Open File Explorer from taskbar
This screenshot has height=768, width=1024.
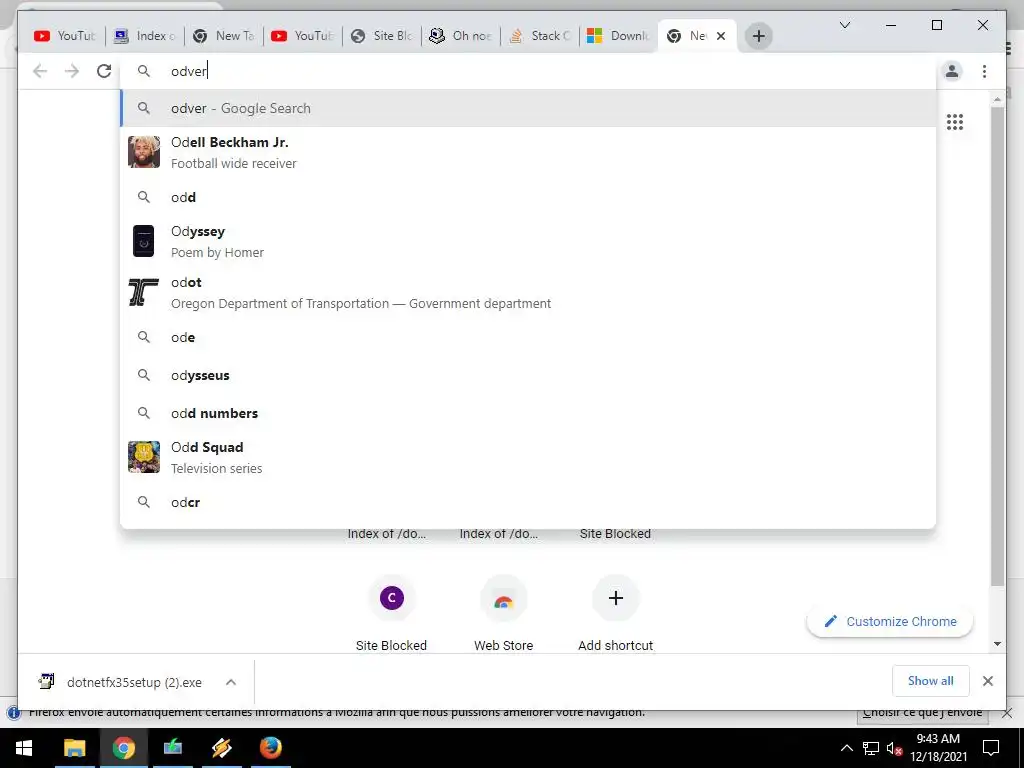(x=74, y=748)
